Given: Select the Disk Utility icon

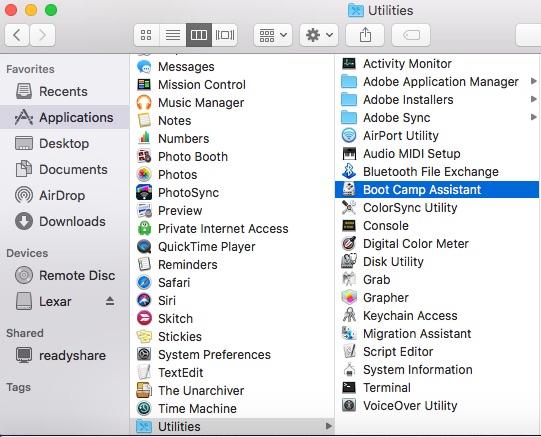Looking at the screenshot, I should click(349, 261).
